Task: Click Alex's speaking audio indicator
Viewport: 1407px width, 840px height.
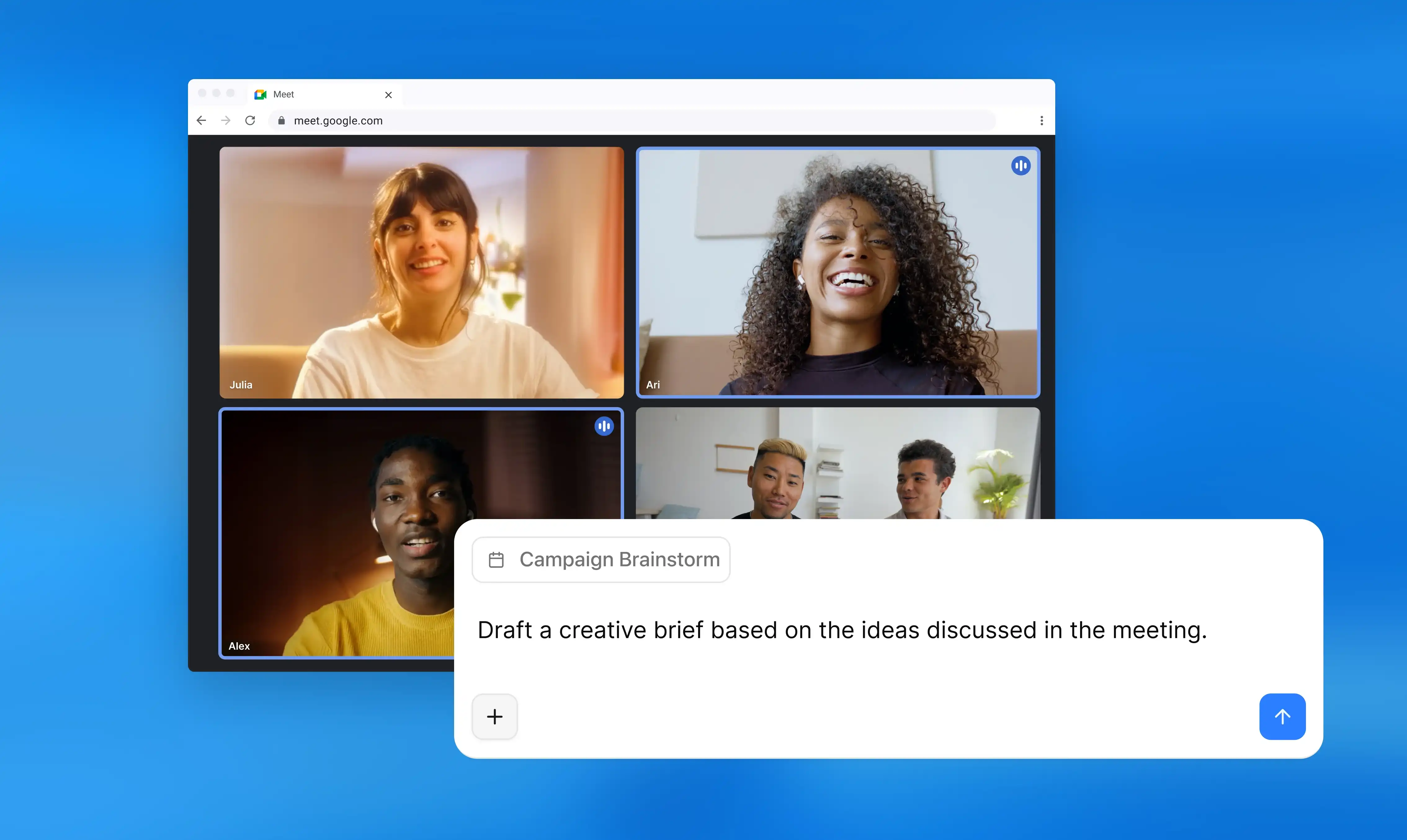Action: tap(604, 426)
